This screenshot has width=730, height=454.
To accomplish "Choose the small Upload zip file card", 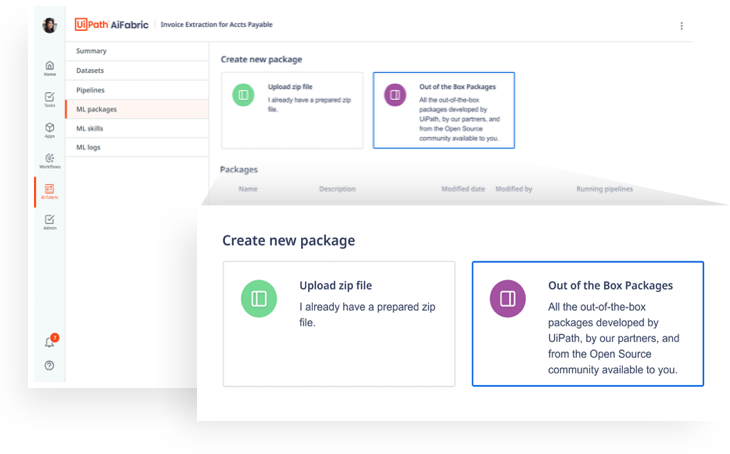I will tap(292, 110).
